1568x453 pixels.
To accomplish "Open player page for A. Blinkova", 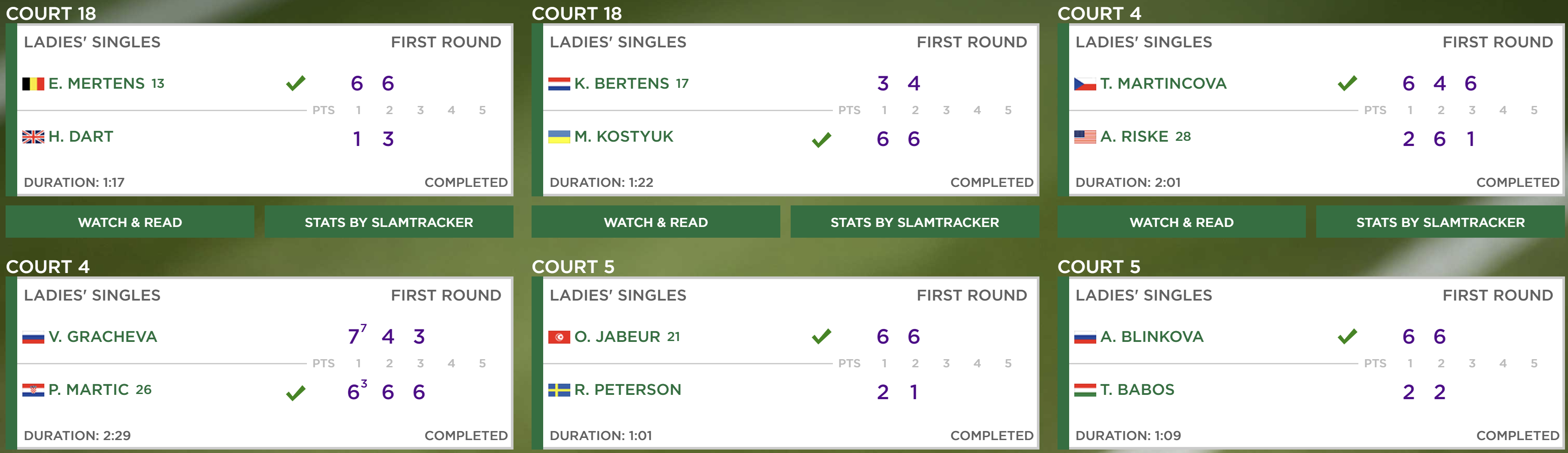I will click(x=1152, y=337).
